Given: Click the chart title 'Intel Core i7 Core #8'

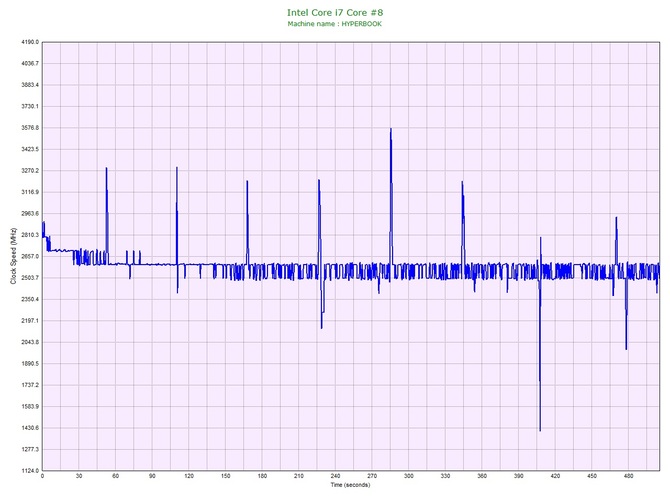Looking at the screenshot, I should coord(335,12).
